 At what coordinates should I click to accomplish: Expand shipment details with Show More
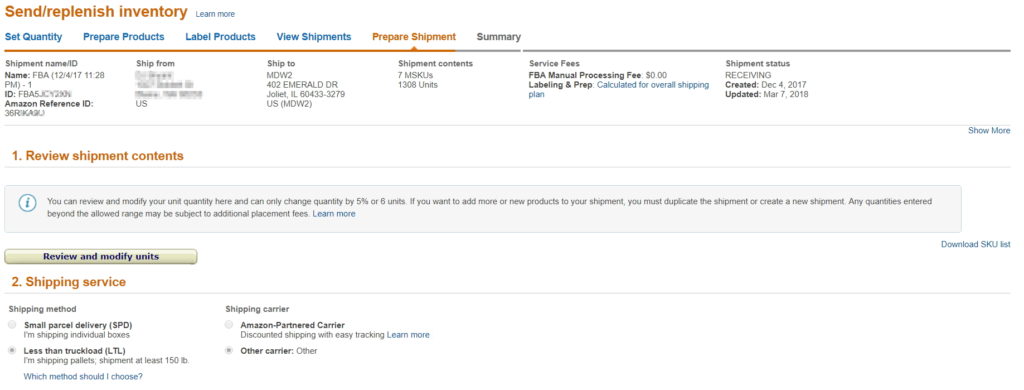(x=989, y=131)
